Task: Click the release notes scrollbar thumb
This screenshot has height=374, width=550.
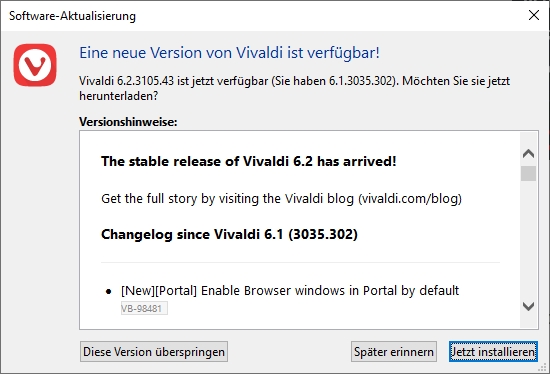Action: 528,173
